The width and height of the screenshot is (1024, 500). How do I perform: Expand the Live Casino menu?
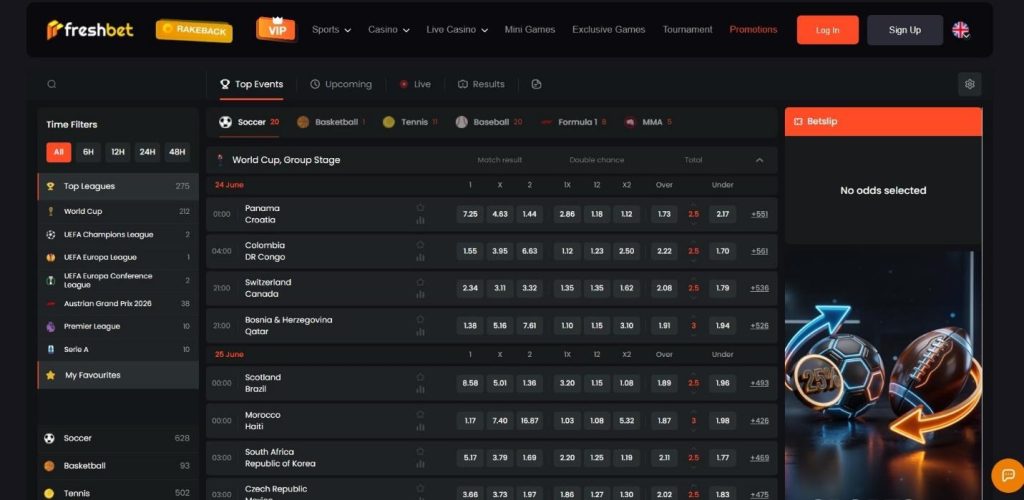(457, 29)
